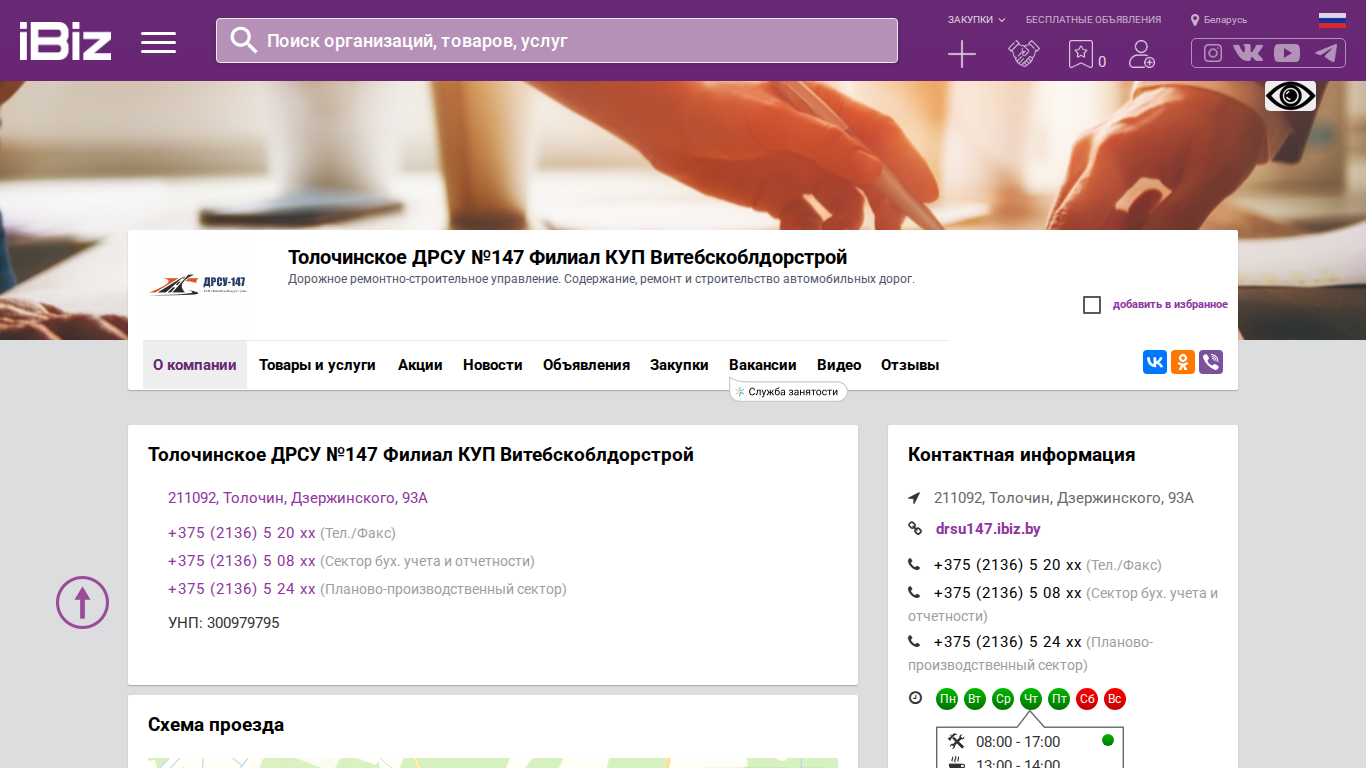Click the scroll-to-top arrow button
Image resolution: width=1366 pixels, height=768 pixels.
point(82,602)
